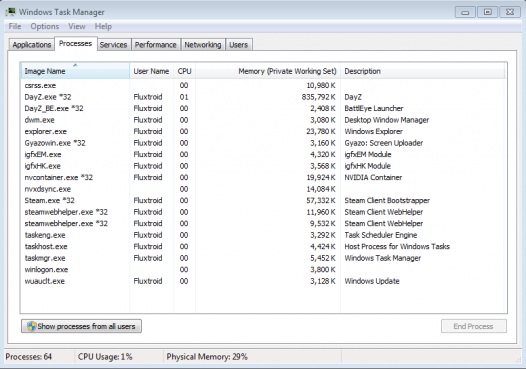
Task: Select the winlogon.exe process
Action: (263, 270)
